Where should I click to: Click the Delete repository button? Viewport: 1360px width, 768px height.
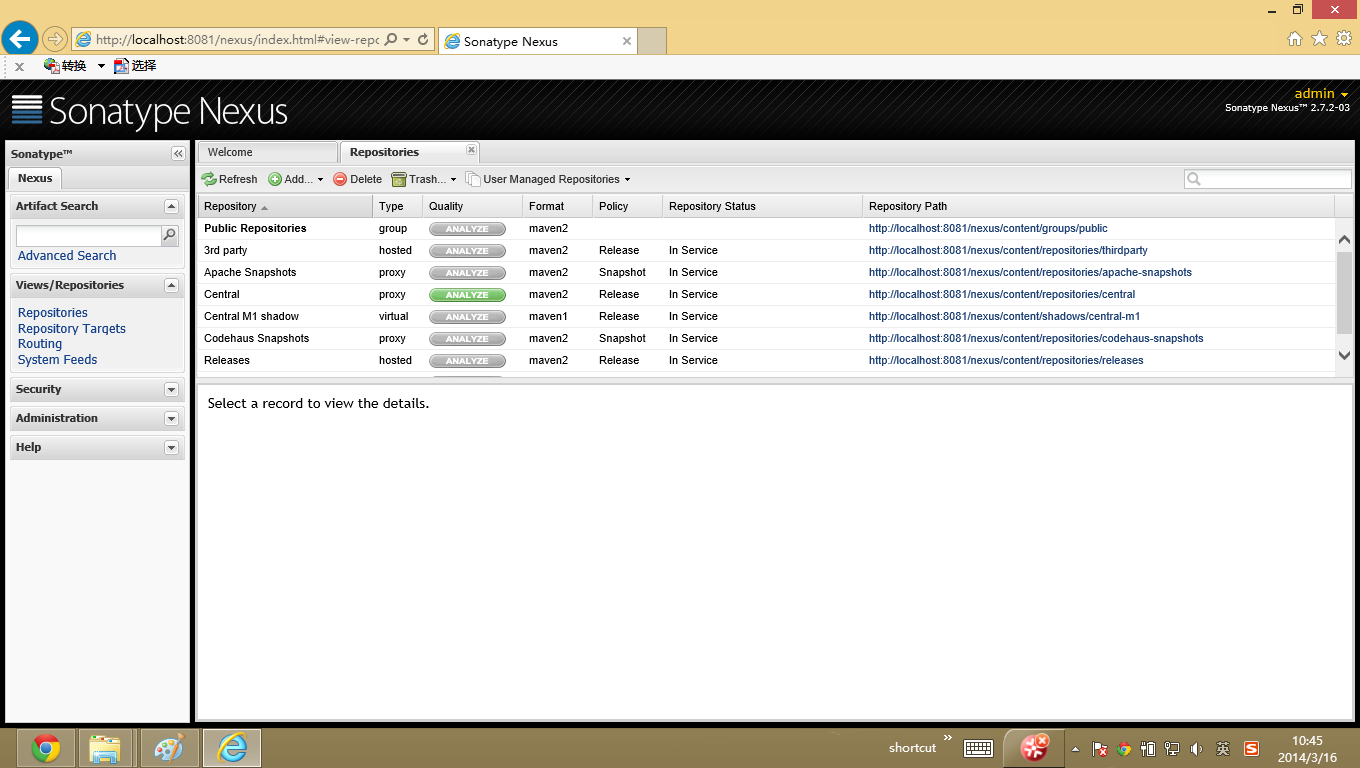click(357, 179)
